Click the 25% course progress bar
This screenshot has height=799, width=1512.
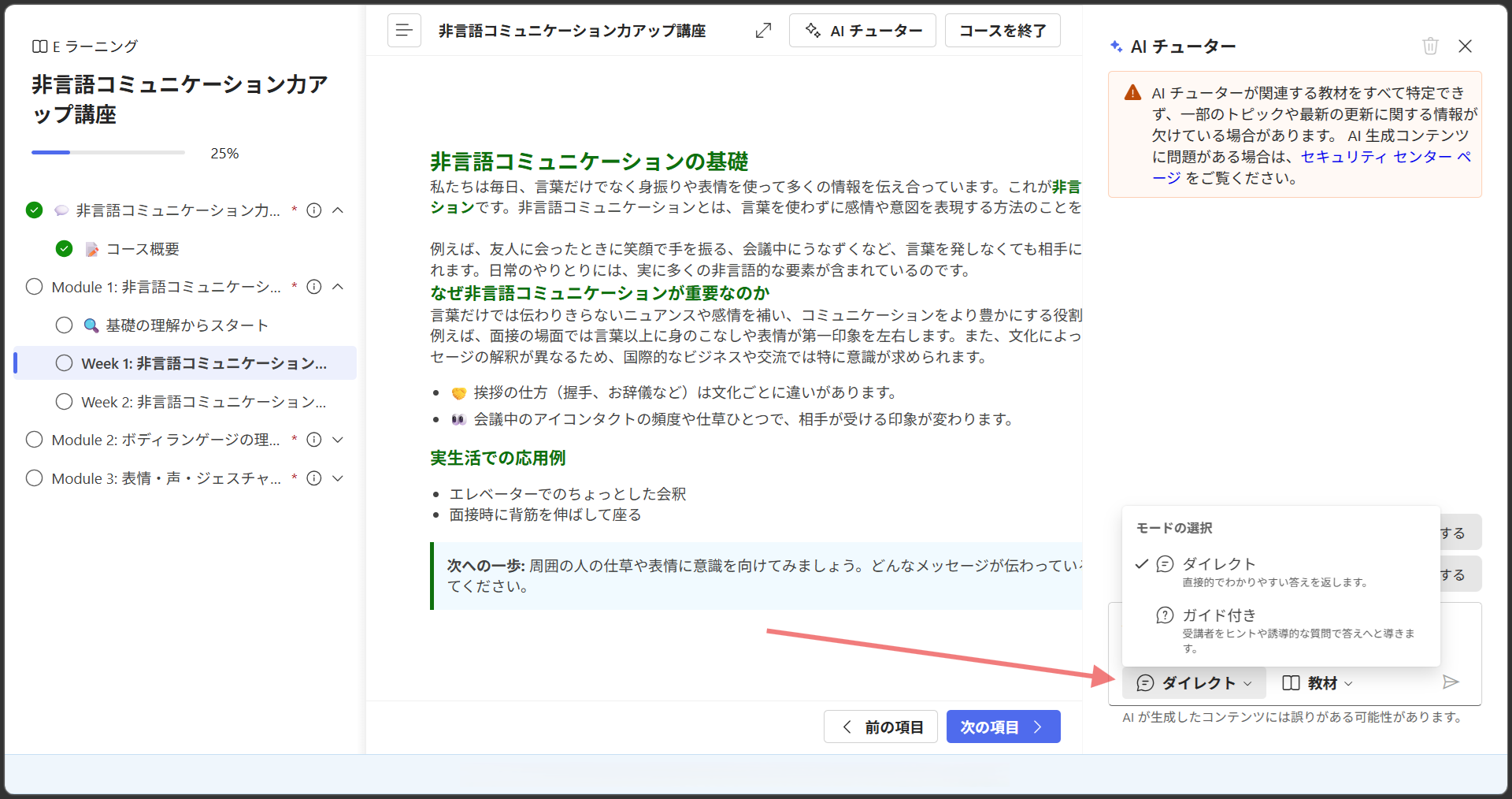pos(108,152)
